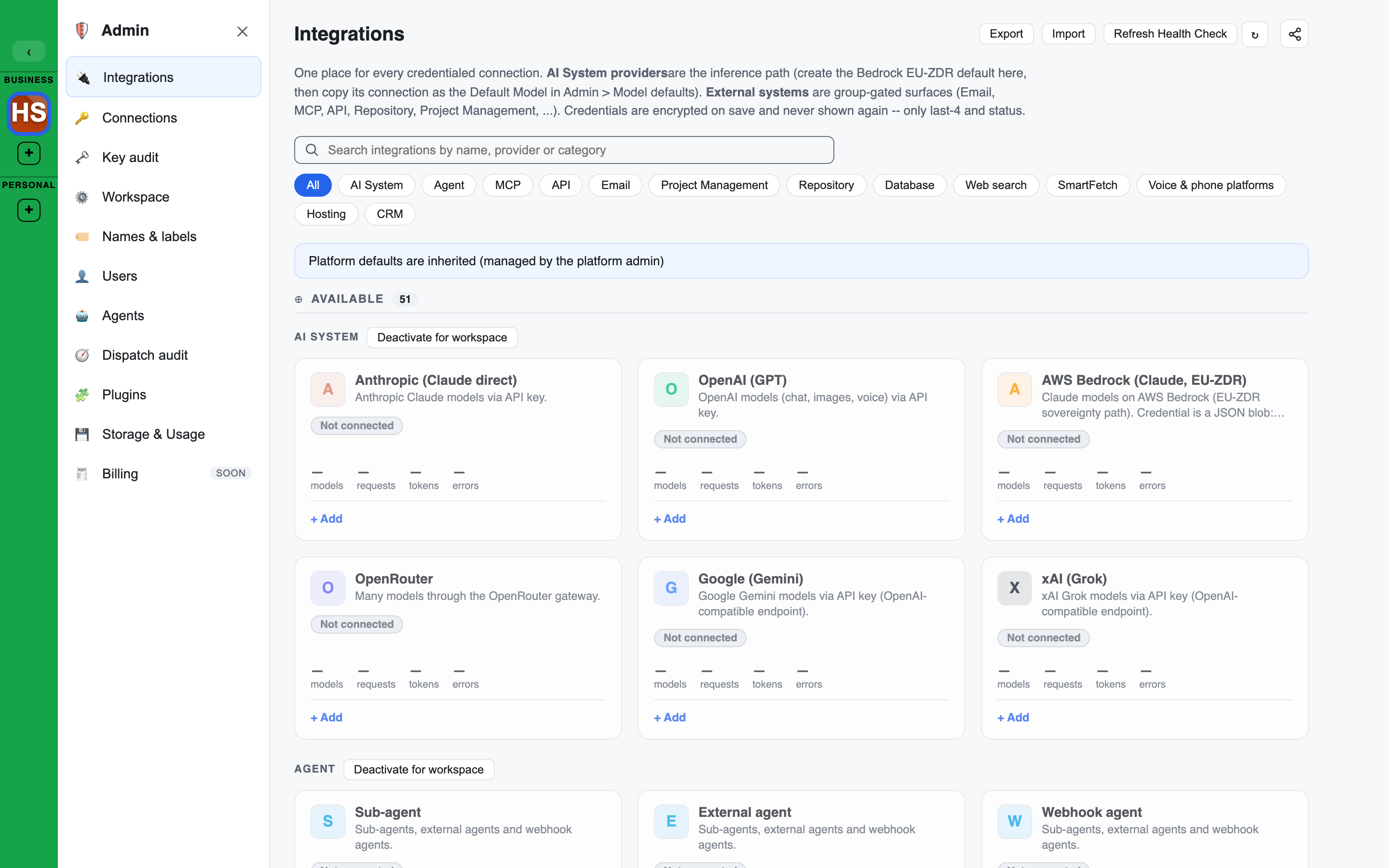Deactivate AI System for workspace

pyautogui.click(x=442, y=338)
